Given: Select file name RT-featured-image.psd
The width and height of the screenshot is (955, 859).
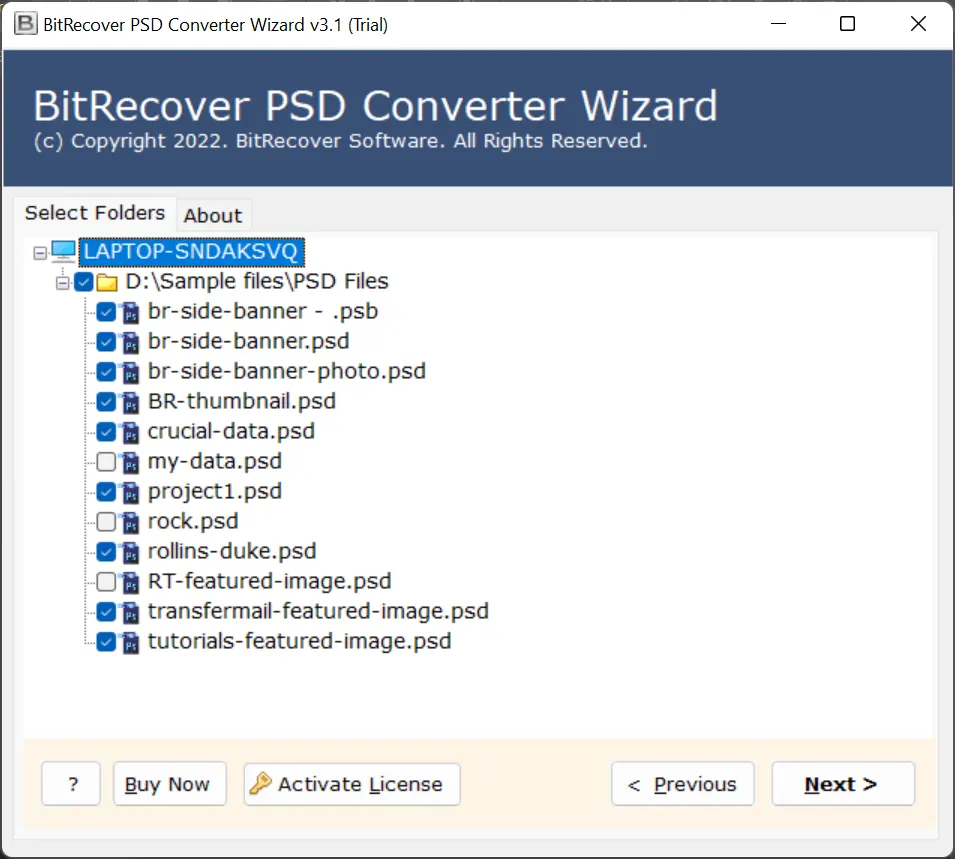Looking at the screenshot, I should point(270,581).
